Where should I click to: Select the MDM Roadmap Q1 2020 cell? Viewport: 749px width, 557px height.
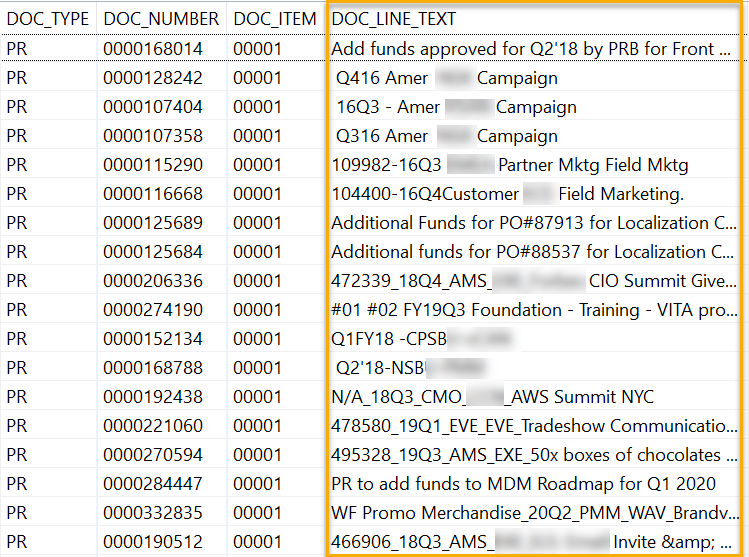click(x=523, y=484)
